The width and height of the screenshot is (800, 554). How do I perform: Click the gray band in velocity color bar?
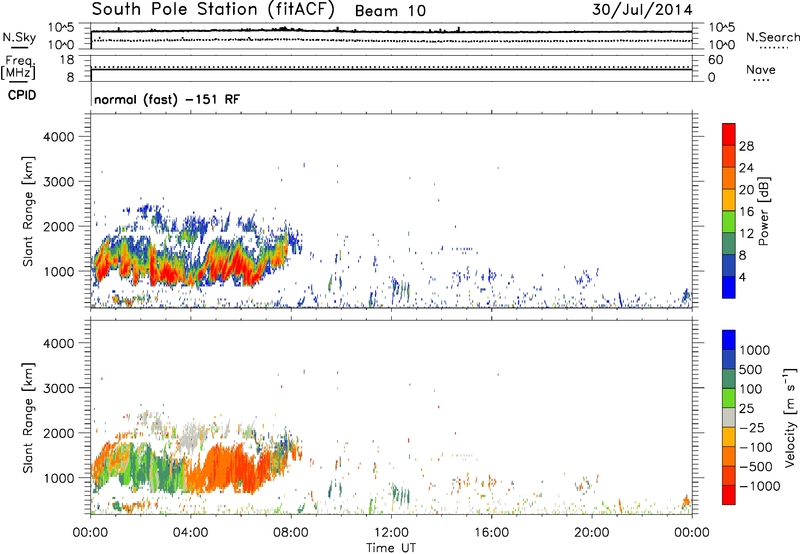pos(729,418)
